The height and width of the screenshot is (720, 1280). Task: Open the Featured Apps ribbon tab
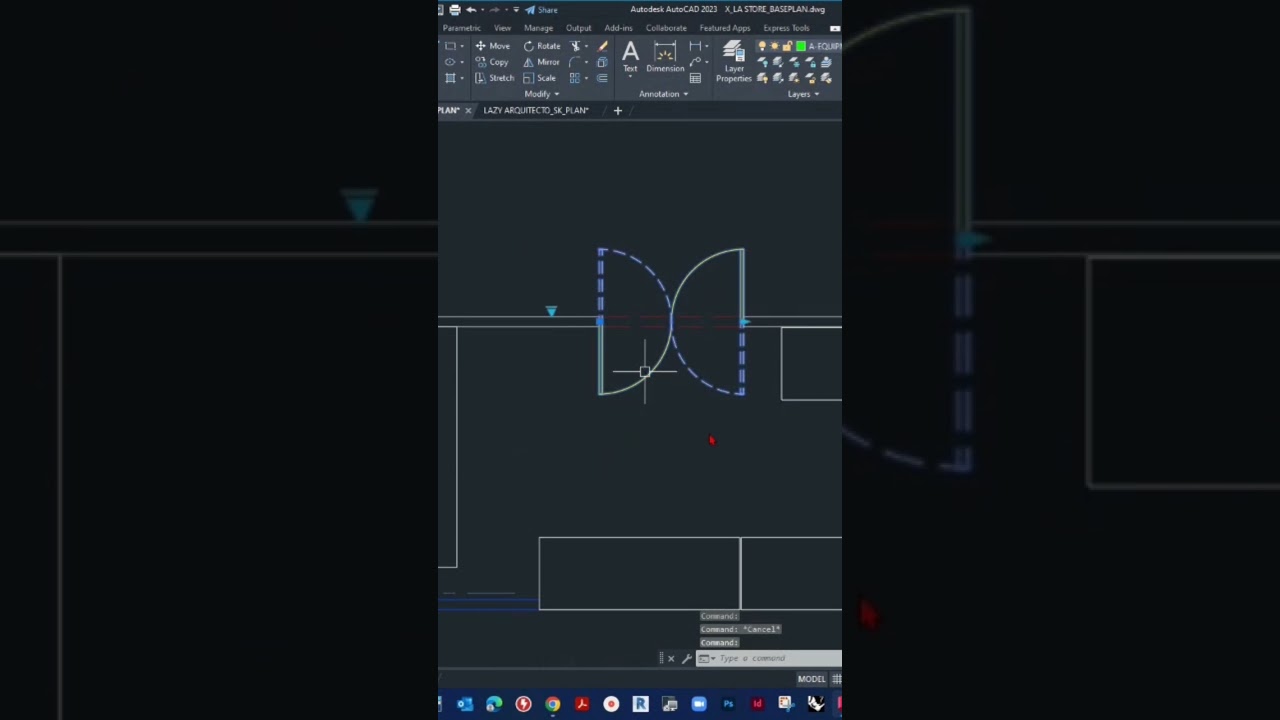point(725,28)
